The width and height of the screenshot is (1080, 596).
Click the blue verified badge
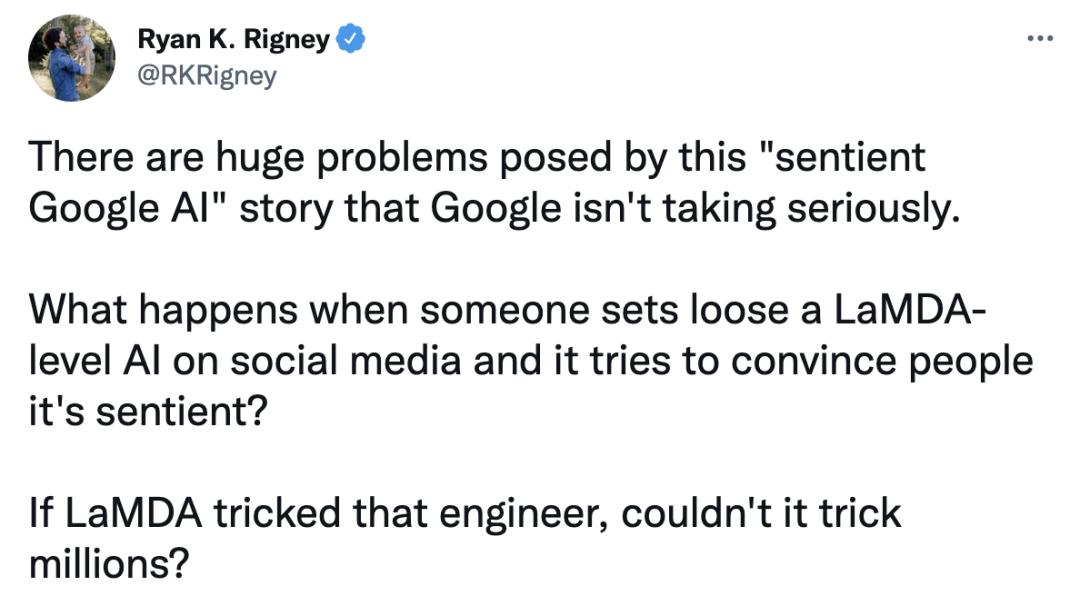pos(351,41)
